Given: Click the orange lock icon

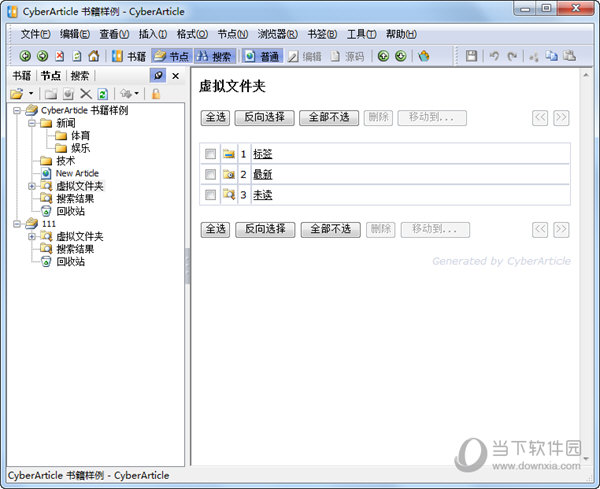Looking at the screenshot, I should point(156,93).
